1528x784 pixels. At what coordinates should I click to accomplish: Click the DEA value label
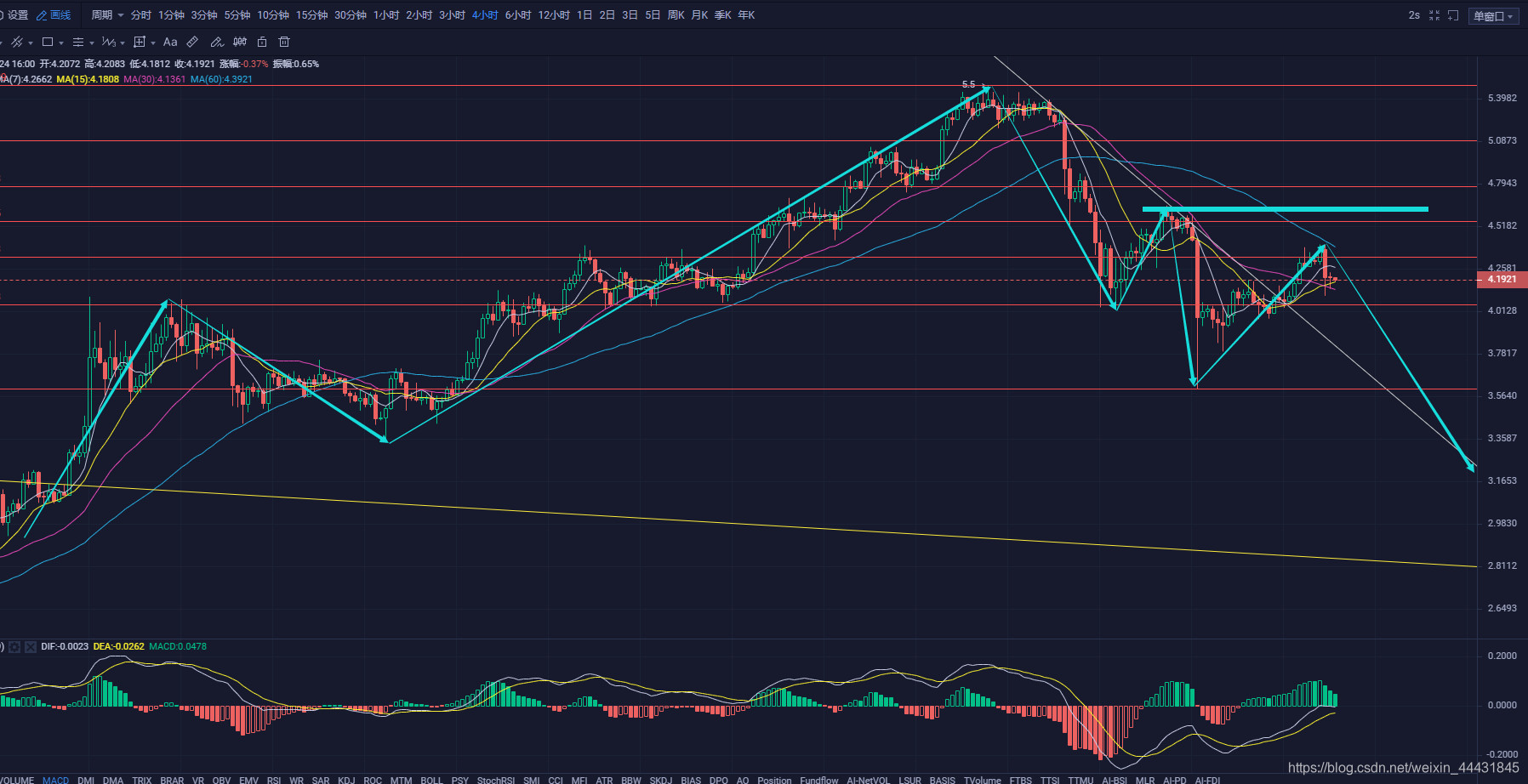tap(118, 646)
